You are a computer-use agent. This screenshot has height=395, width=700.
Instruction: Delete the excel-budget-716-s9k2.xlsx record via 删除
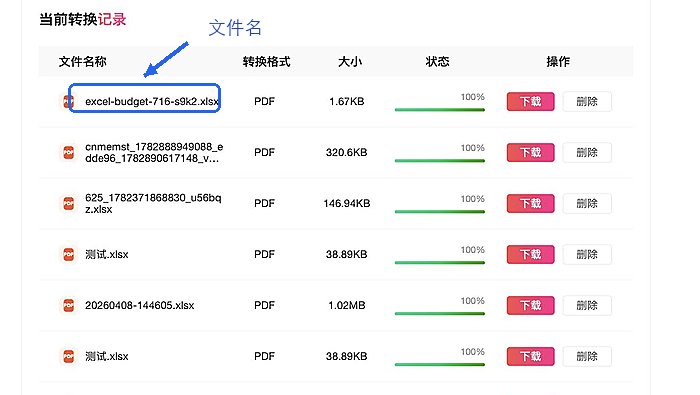coord(587,102)
